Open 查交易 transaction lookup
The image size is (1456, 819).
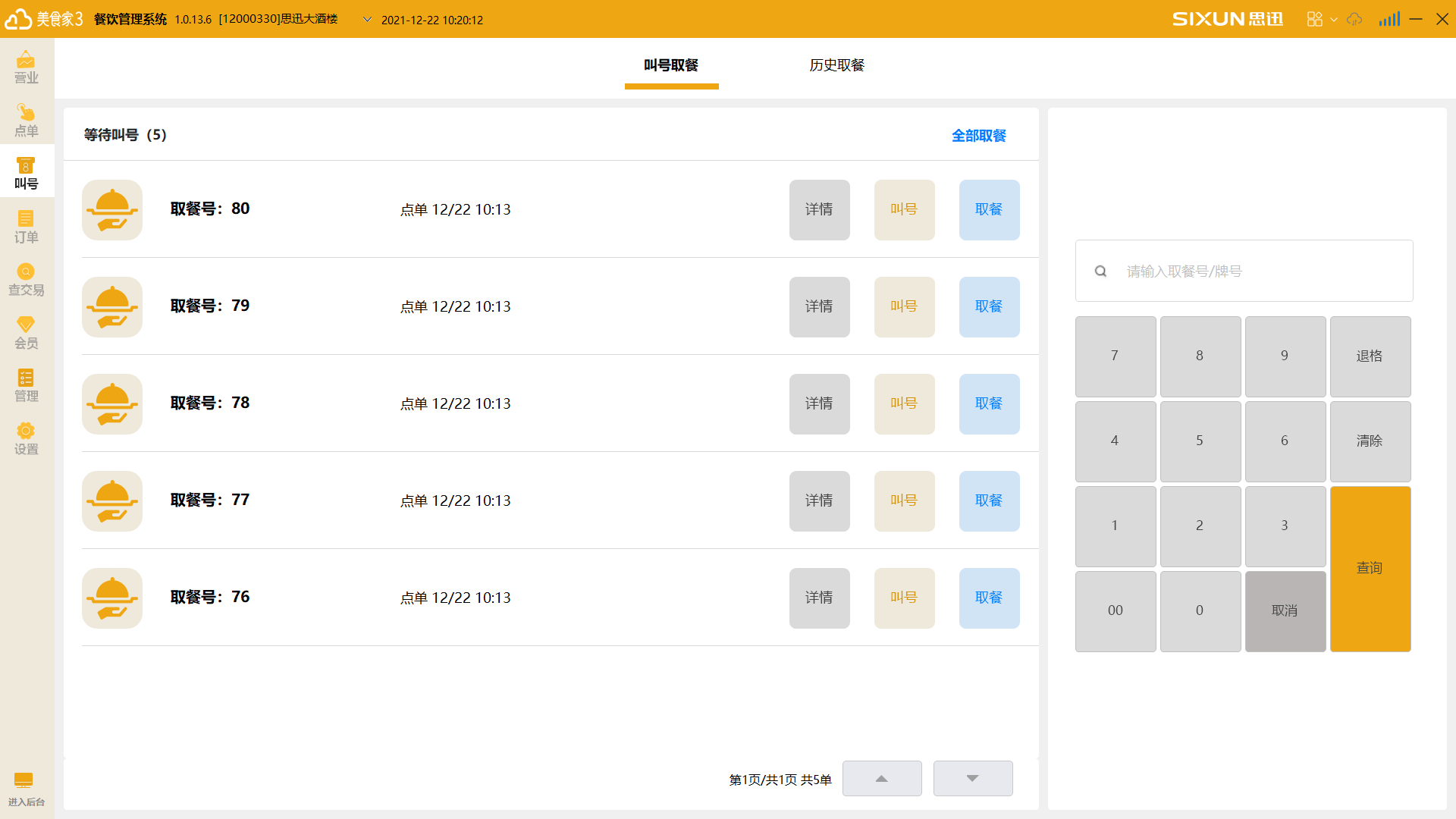(27, 279)
